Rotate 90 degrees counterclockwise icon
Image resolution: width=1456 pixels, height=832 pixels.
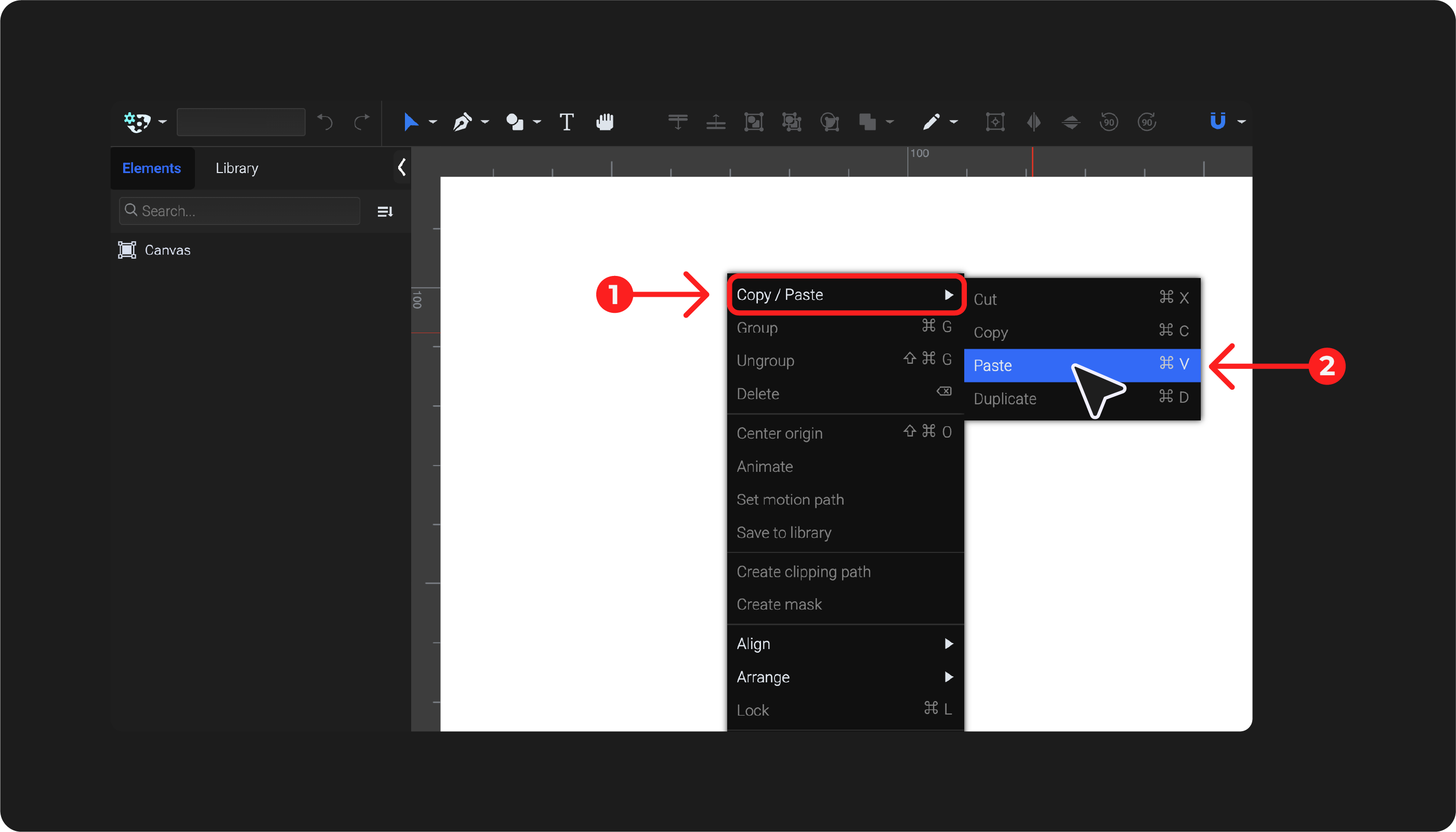[1109, 122]
